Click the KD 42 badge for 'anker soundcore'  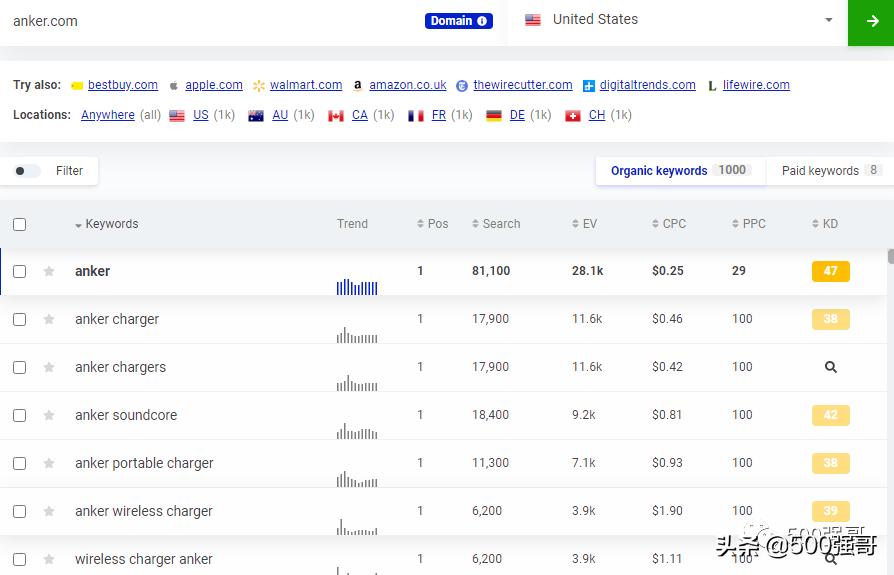click(831, 415)
